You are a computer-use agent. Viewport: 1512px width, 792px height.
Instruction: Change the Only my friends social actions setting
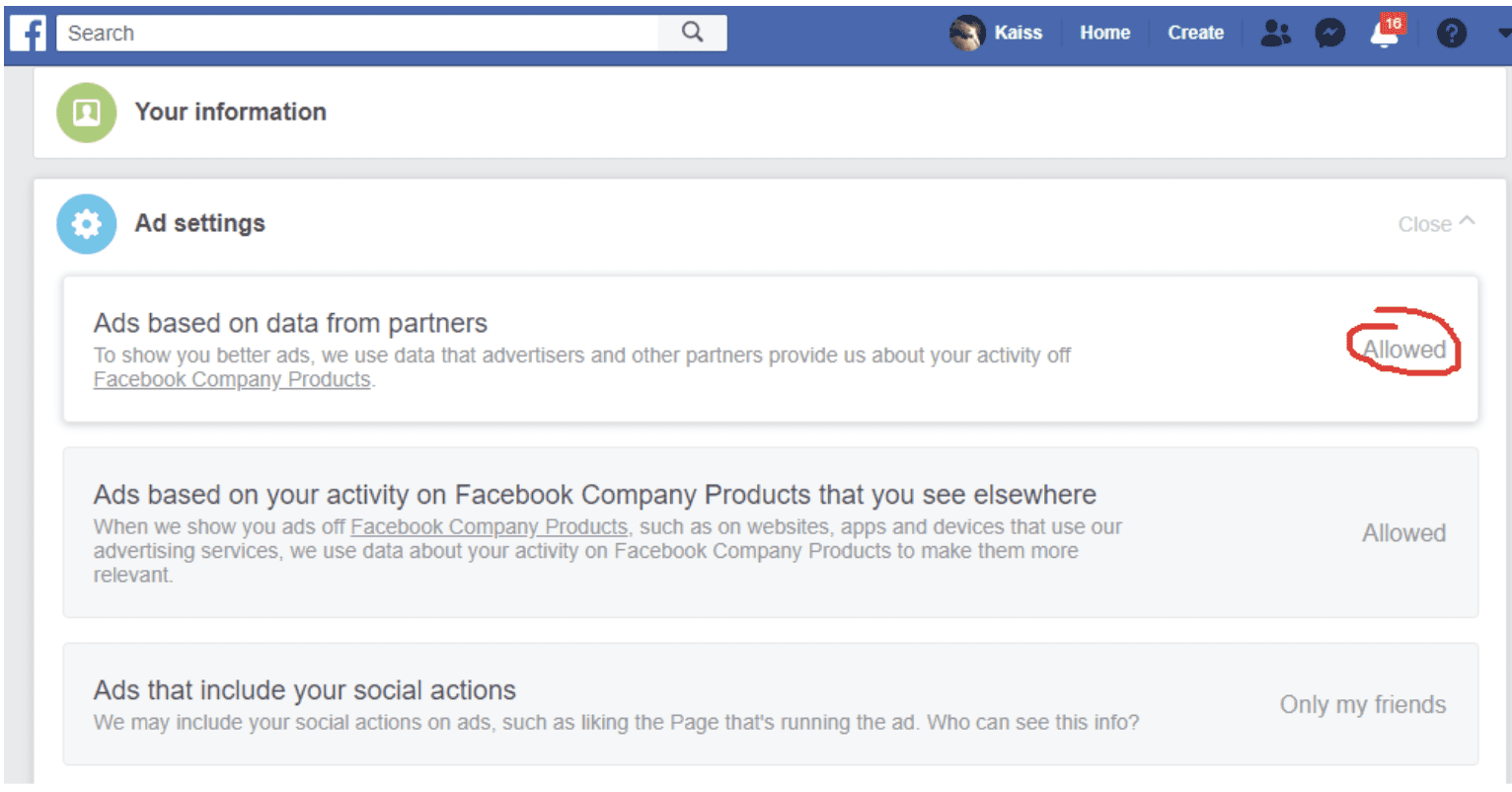pos(1362,705)
